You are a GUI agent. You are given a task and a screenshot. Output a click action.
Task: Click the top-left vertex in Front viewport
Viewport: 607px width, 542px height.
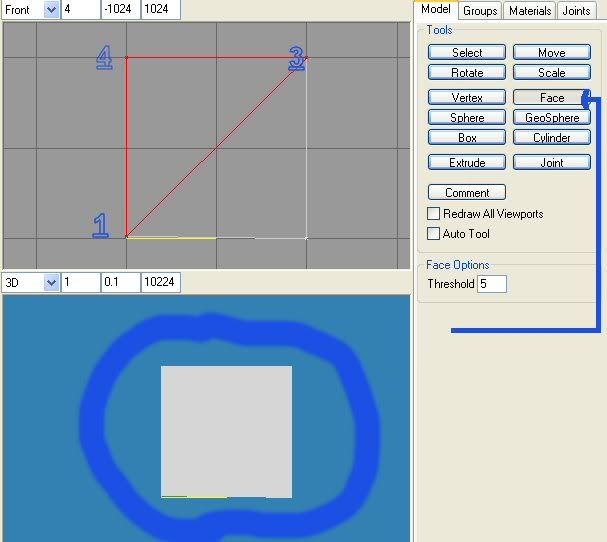pyautogui.click(x=127, y=58)
